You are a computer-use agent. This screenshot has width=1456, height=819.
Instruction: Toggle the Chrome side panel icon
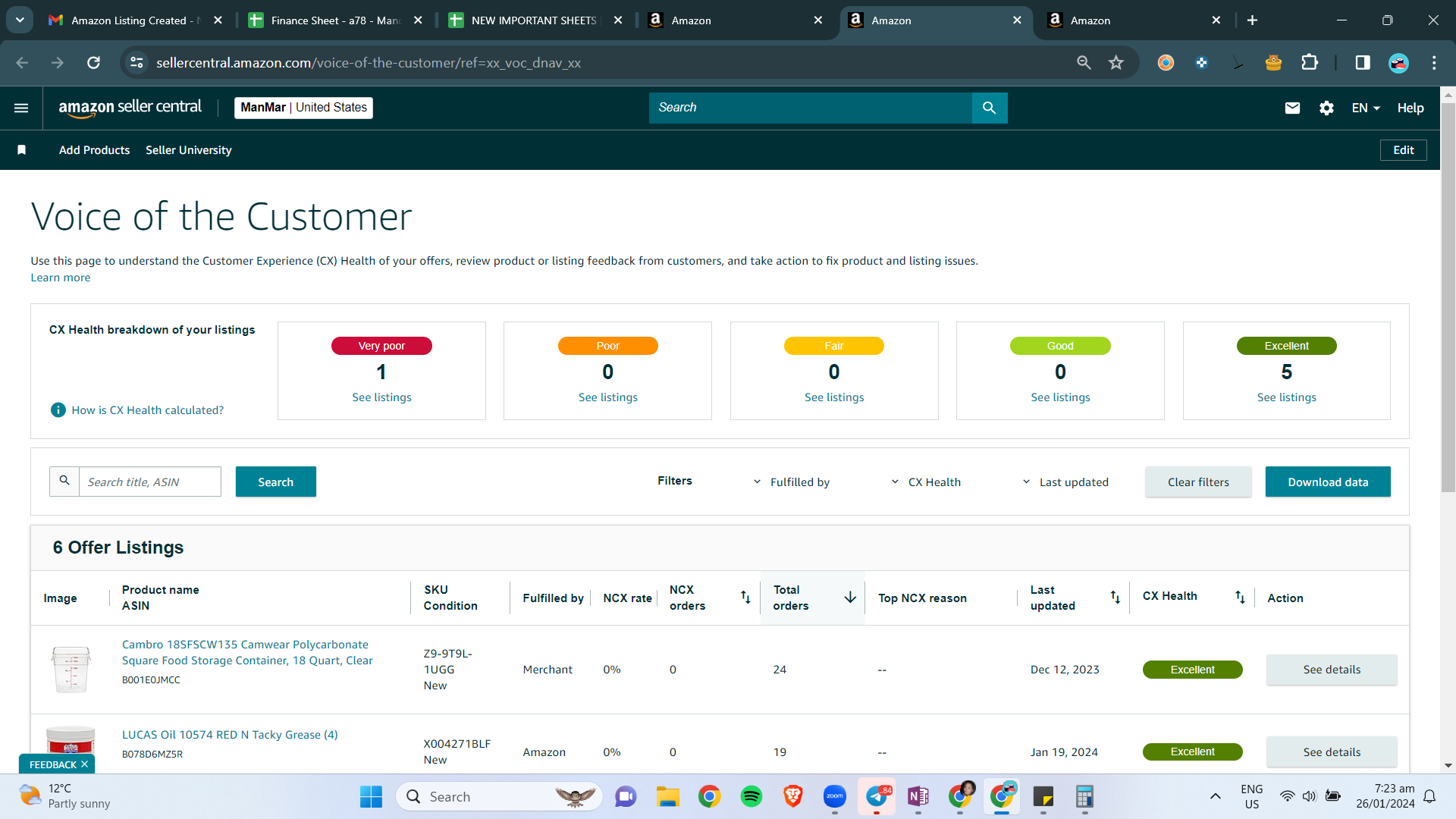(x=1363, y=63)
